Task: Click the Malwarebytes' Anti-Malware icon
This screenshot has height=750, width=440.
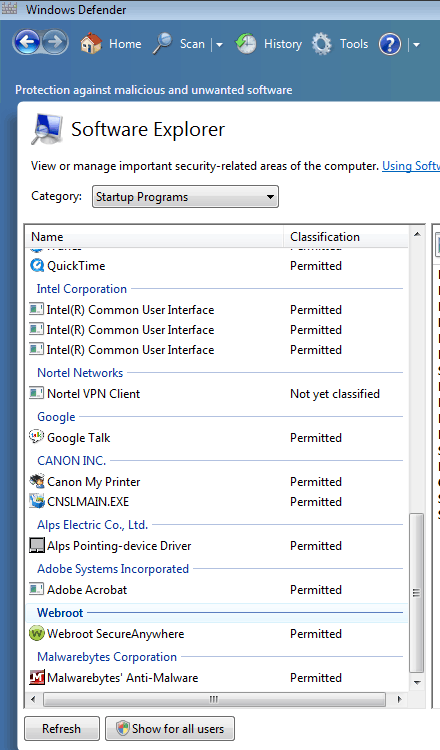Action: pyautogui.click(x=36, y=677)
